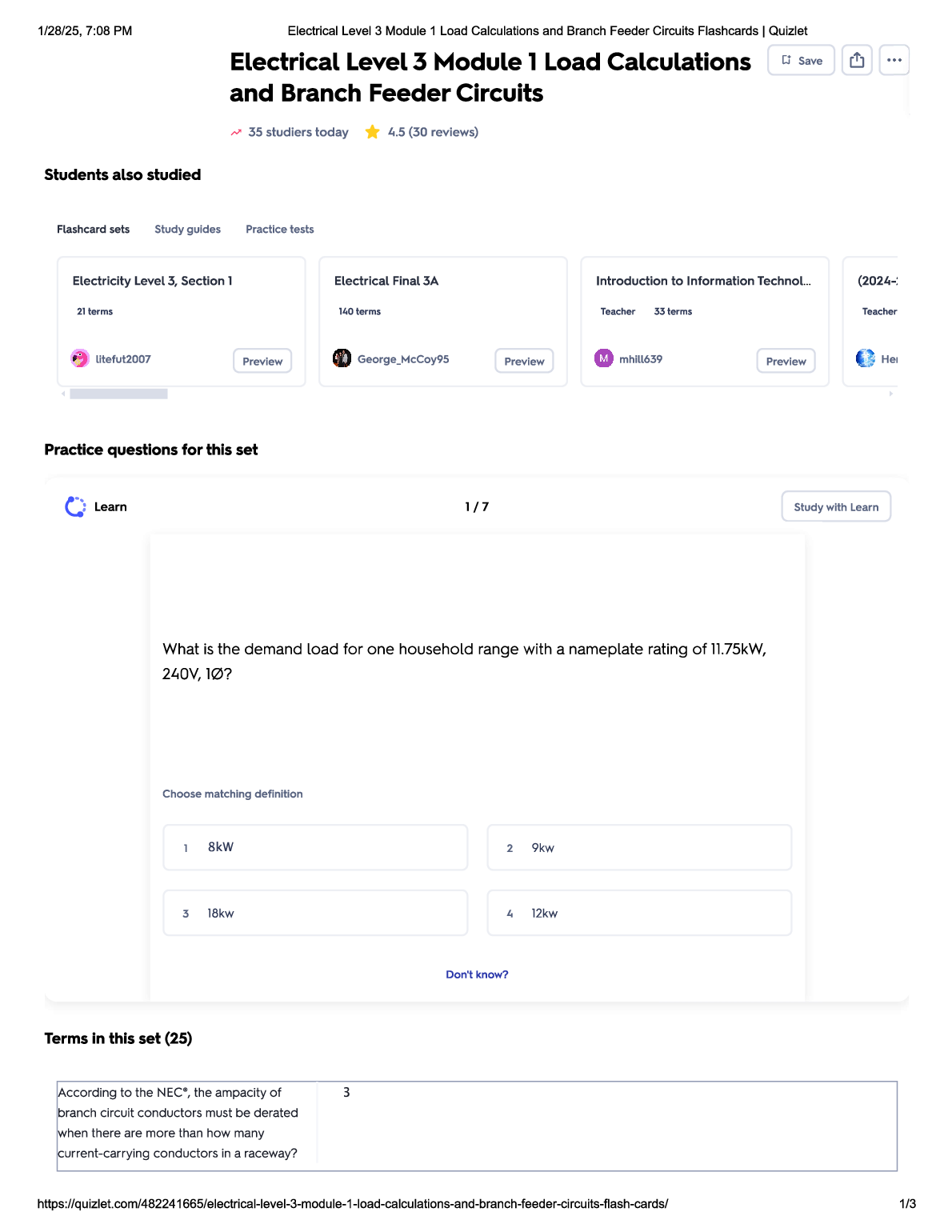
Task: Click the share icon button
Action: (x=857, y=60)
